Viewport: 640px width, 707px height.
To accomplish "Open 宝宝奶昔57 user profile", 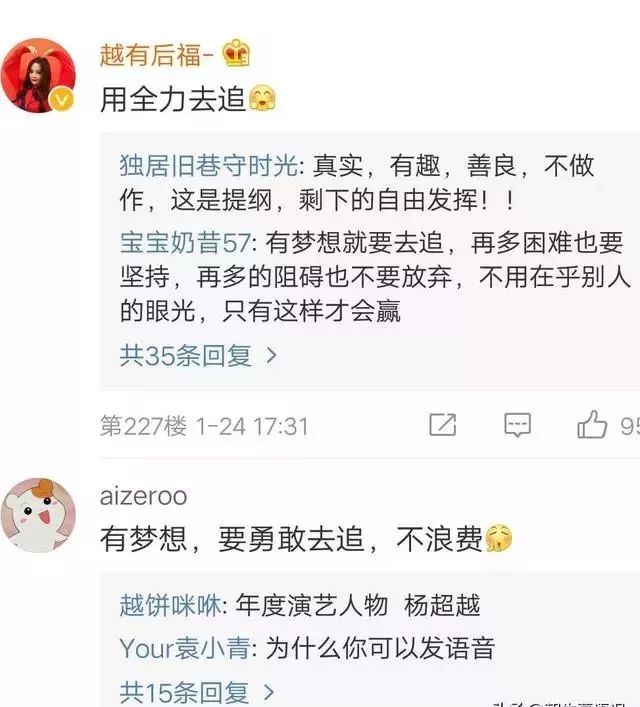I will point(185,243).
